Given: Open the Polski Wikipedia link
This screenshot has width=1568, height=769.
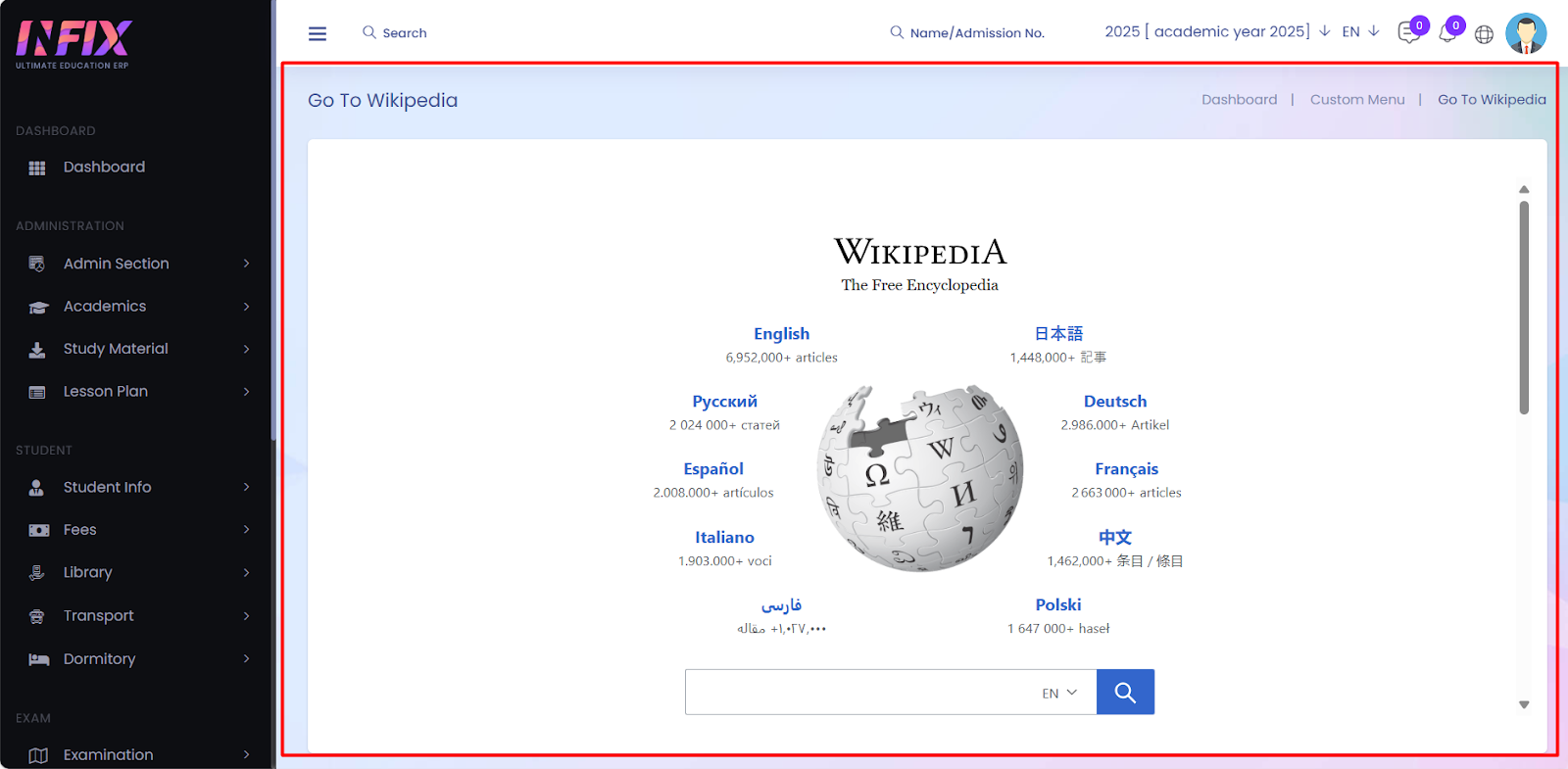Looking at the screenshot, I should coord(1058,604).
